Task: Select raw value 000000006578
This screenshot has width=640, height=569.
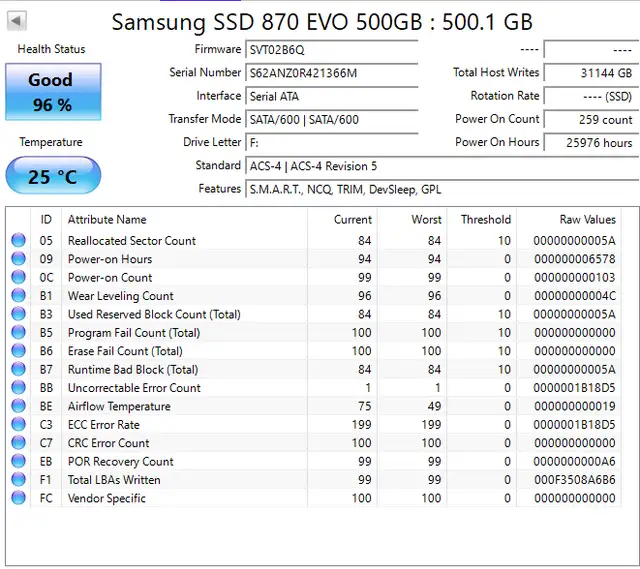Action: tap(575, 259)
